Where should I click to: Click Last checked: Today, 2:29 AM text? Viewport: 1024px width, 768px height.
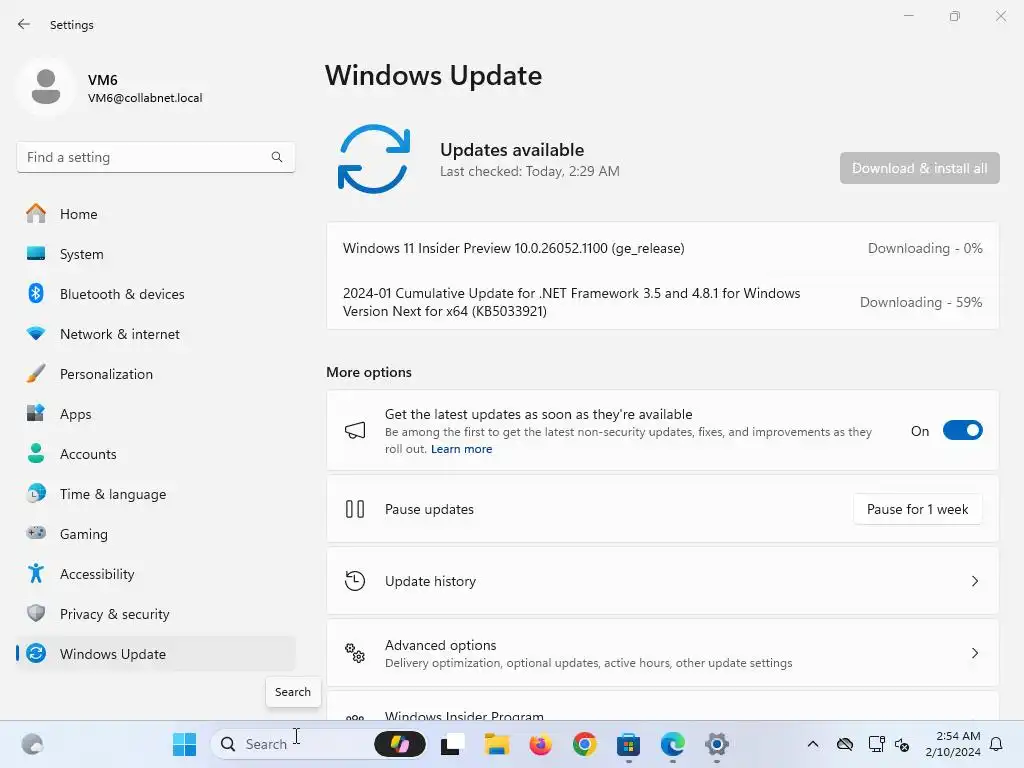click(530, 171)
